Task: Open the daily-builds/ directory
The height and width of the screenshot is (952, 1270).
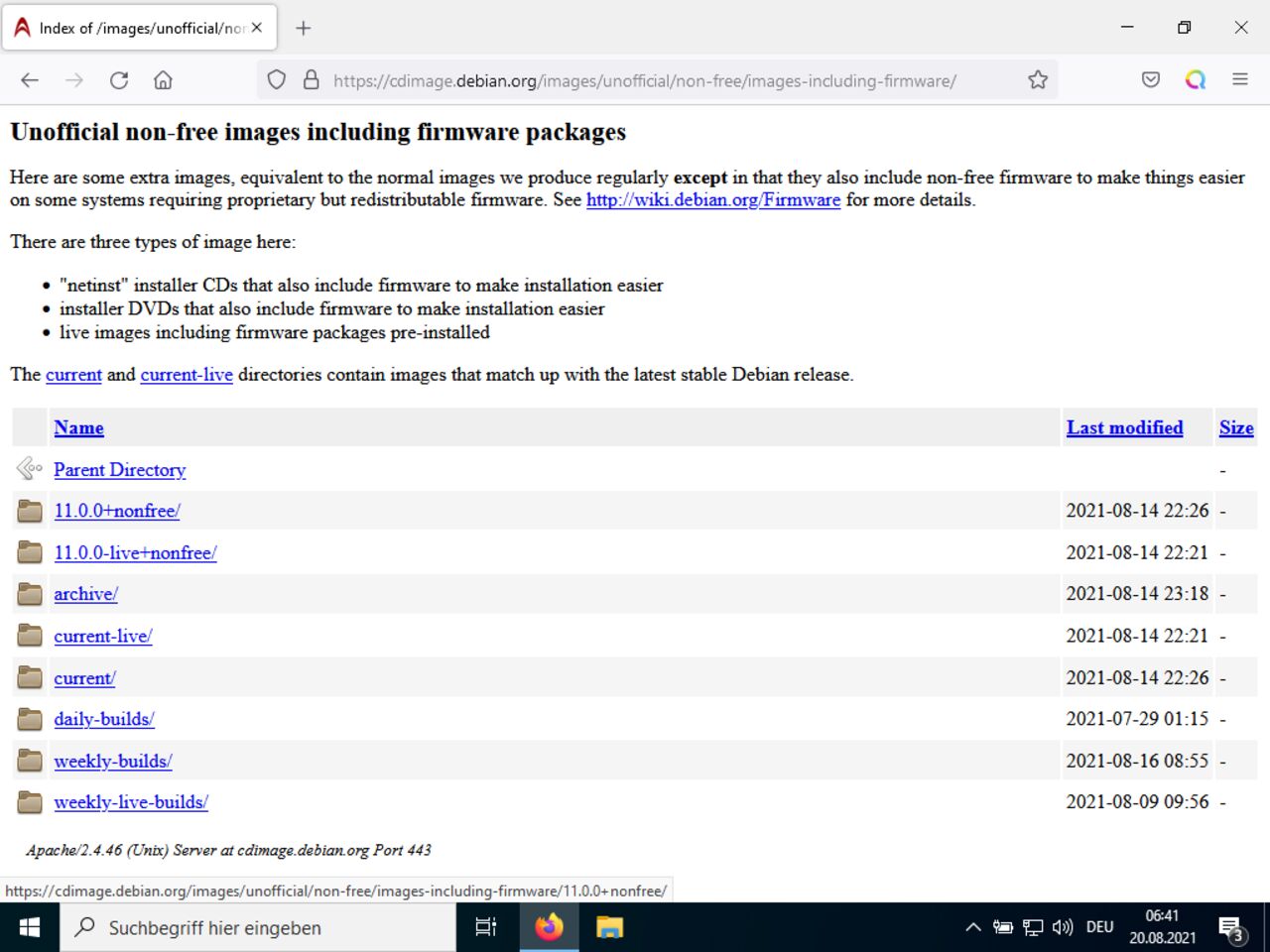Action: 104,719
